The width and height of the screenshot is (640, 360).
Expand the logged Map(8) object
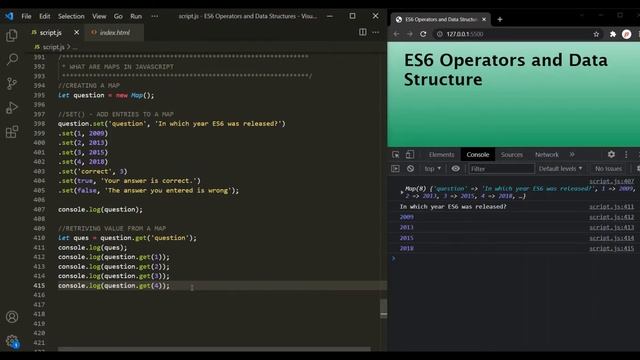click(x=402, y=191)
